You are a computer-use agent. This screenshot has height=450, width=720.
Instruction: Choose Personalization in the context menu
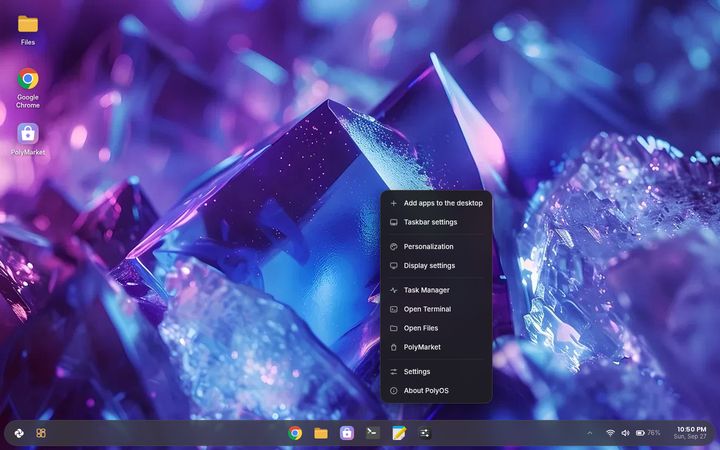(436, 247)
